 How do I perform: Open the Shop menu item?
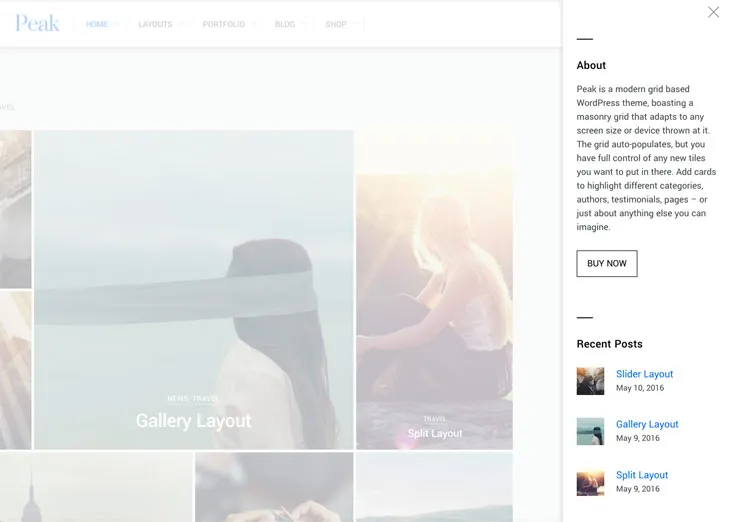pyautogui.click(x=336, y=24)
